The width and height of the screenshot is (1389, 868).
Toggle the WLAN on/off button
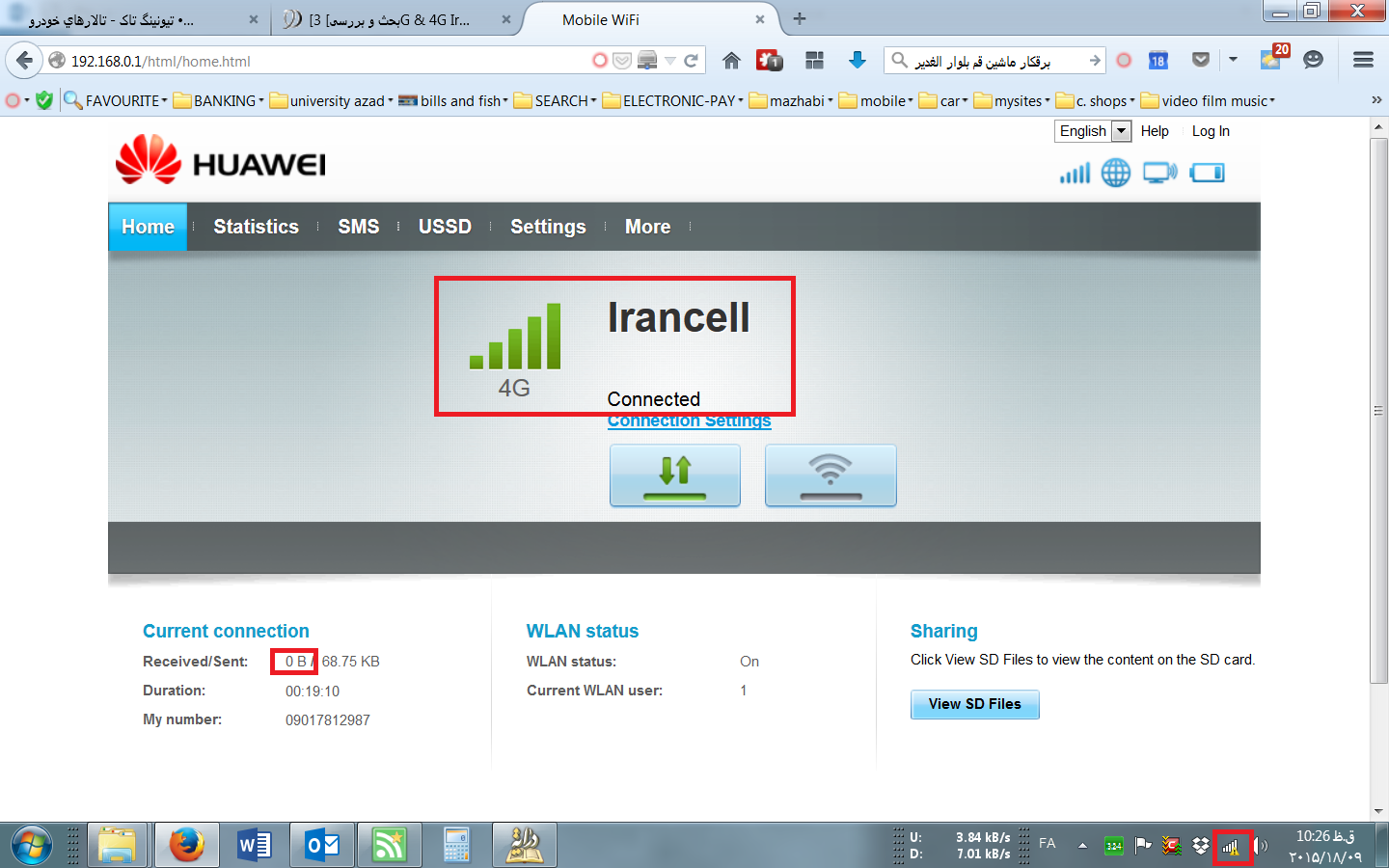pyautogui.click(x=831, y=475)
